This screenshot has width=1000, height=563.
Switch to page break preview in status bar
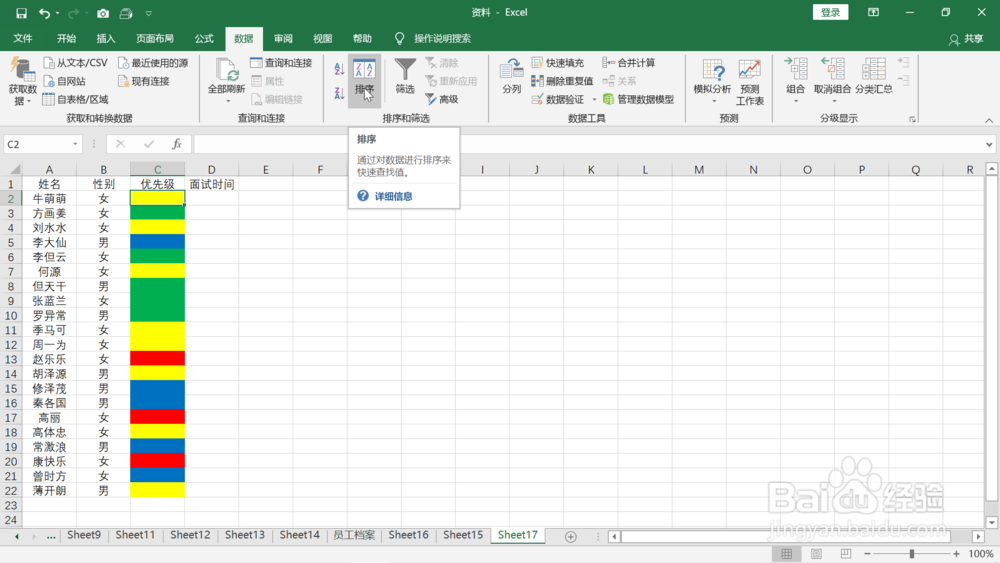tap(846, 554)
